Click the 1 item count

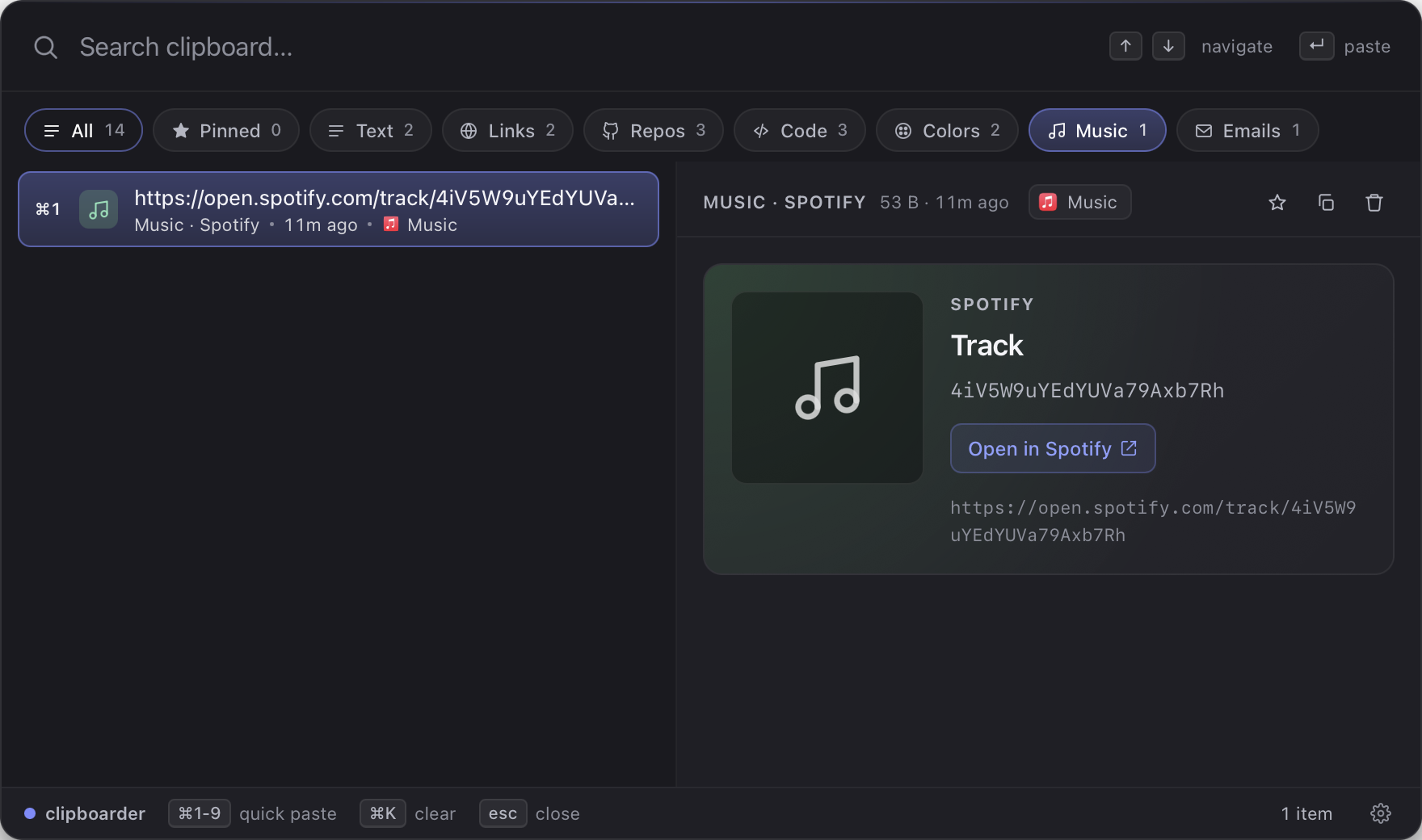1306,813
